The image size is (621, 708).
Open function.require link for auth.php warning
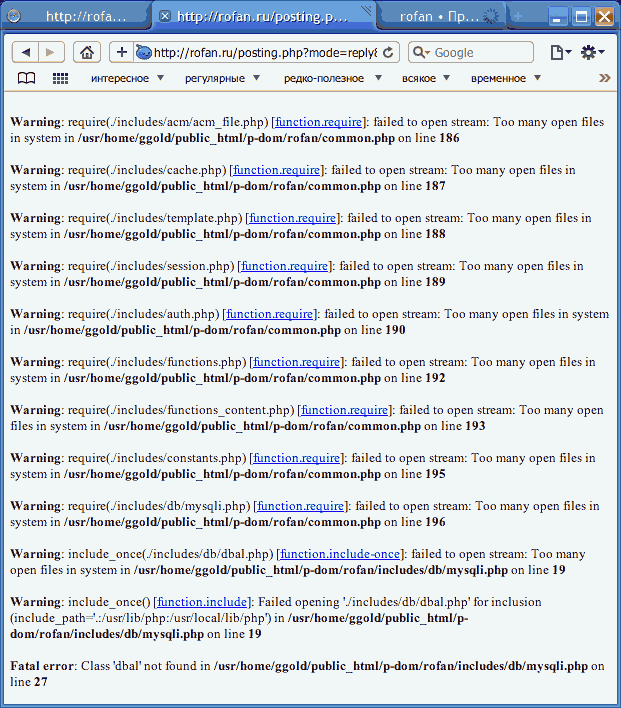click(x=269, y=314)
